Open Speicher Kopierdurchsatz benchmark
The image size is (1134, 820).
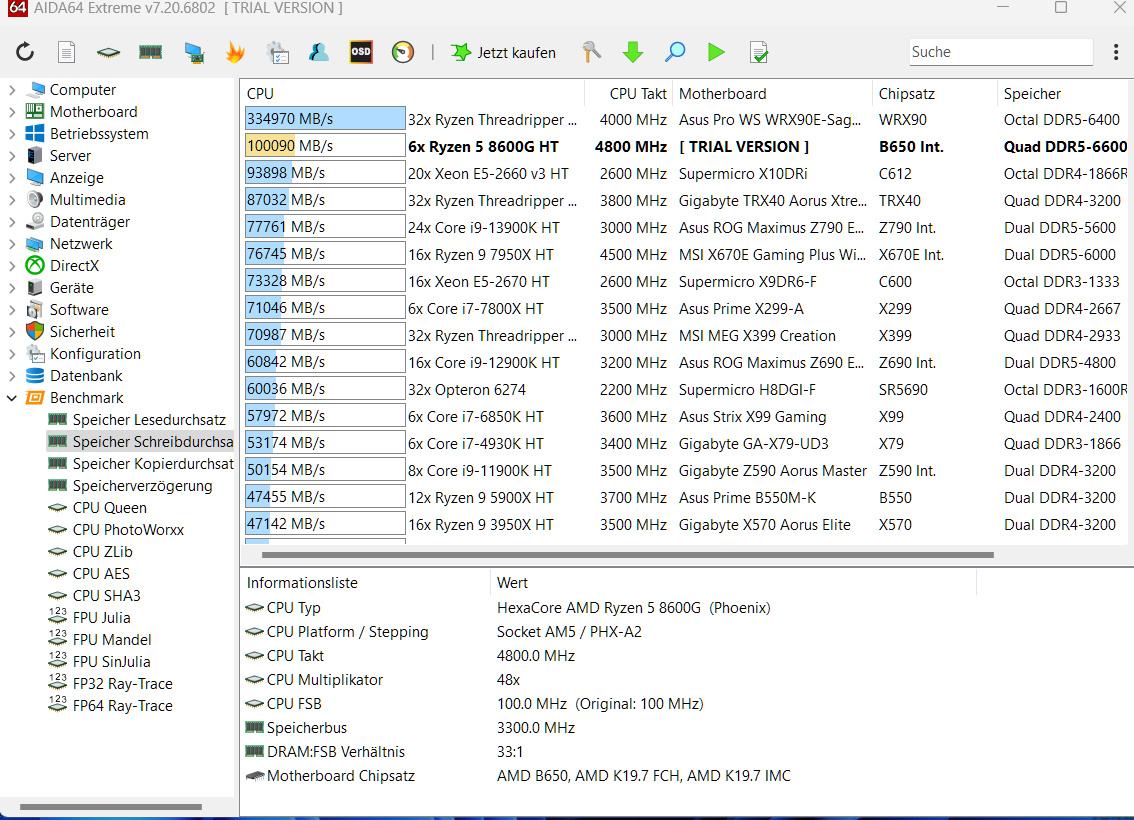point(153,464)
